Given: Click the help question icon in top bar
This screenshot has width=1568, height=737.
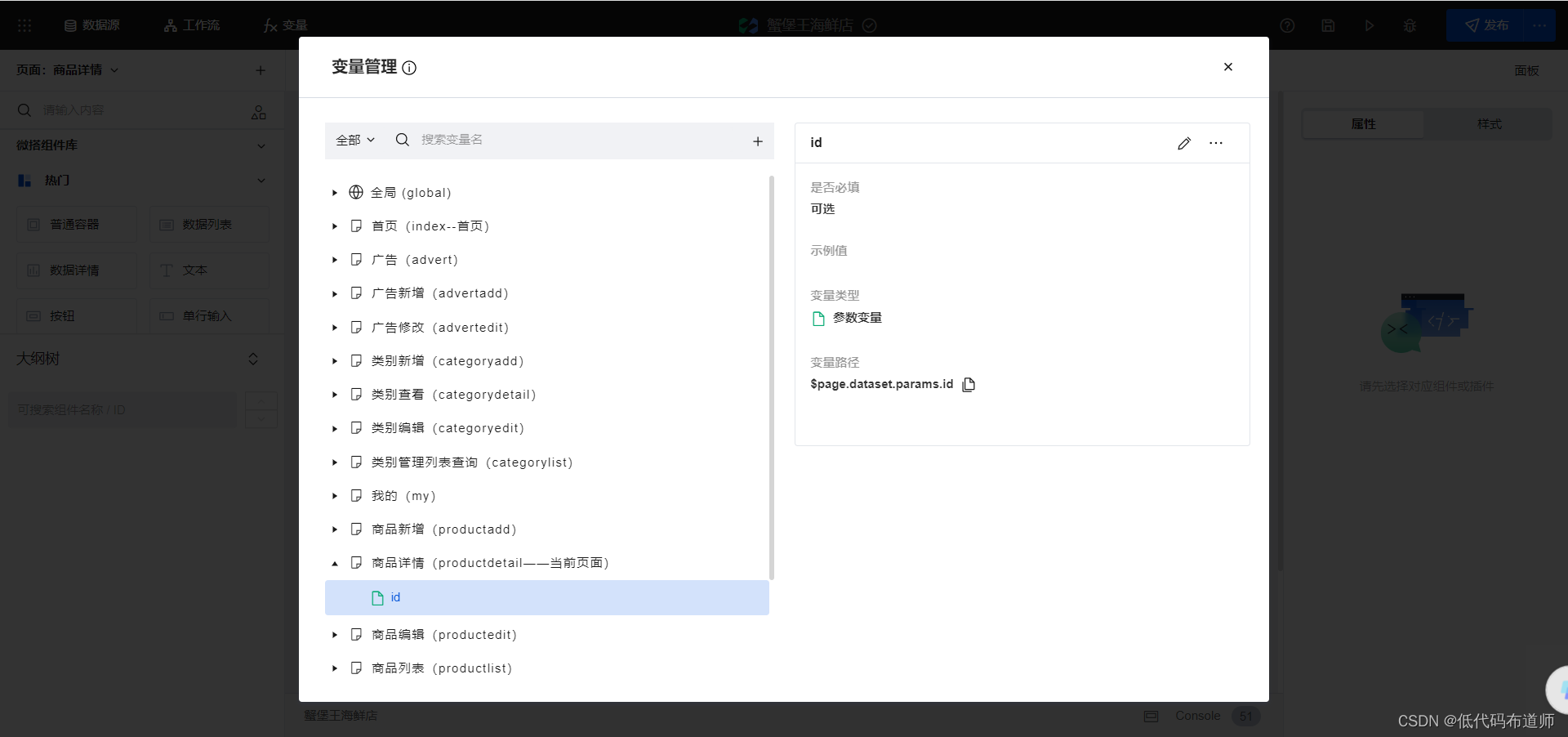Looking at the screenshot, I should click(1287, 25).
